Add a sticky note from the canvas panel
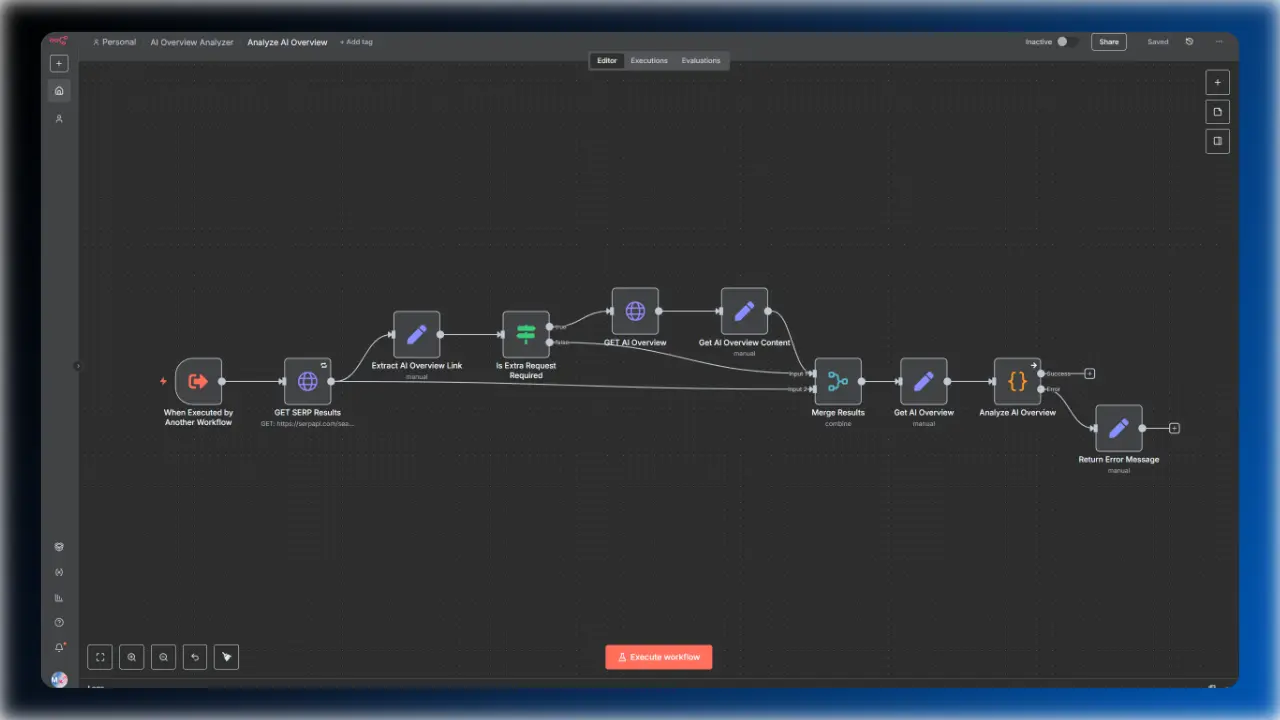The height and width of the screenshot is (720, 1280). [1217, 111]
